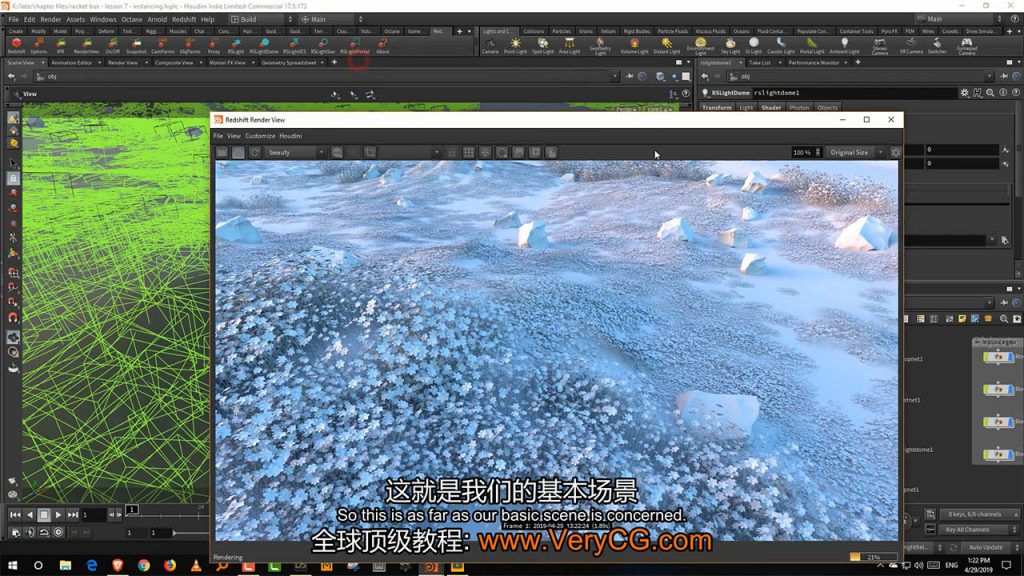Open the Redshift About tool
Viewport: 1024px width, 576px height.
coord(383,45)
